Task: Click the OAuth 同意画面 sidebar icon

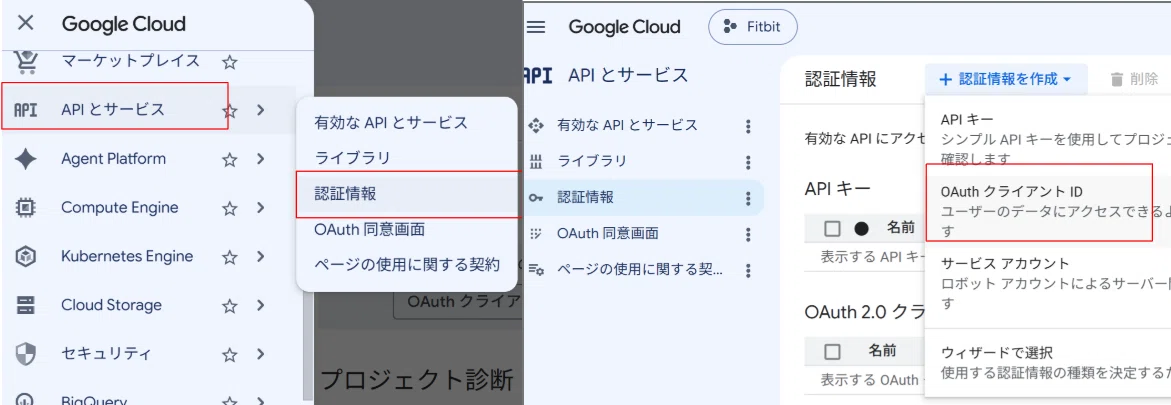Action: click(535, 234)
